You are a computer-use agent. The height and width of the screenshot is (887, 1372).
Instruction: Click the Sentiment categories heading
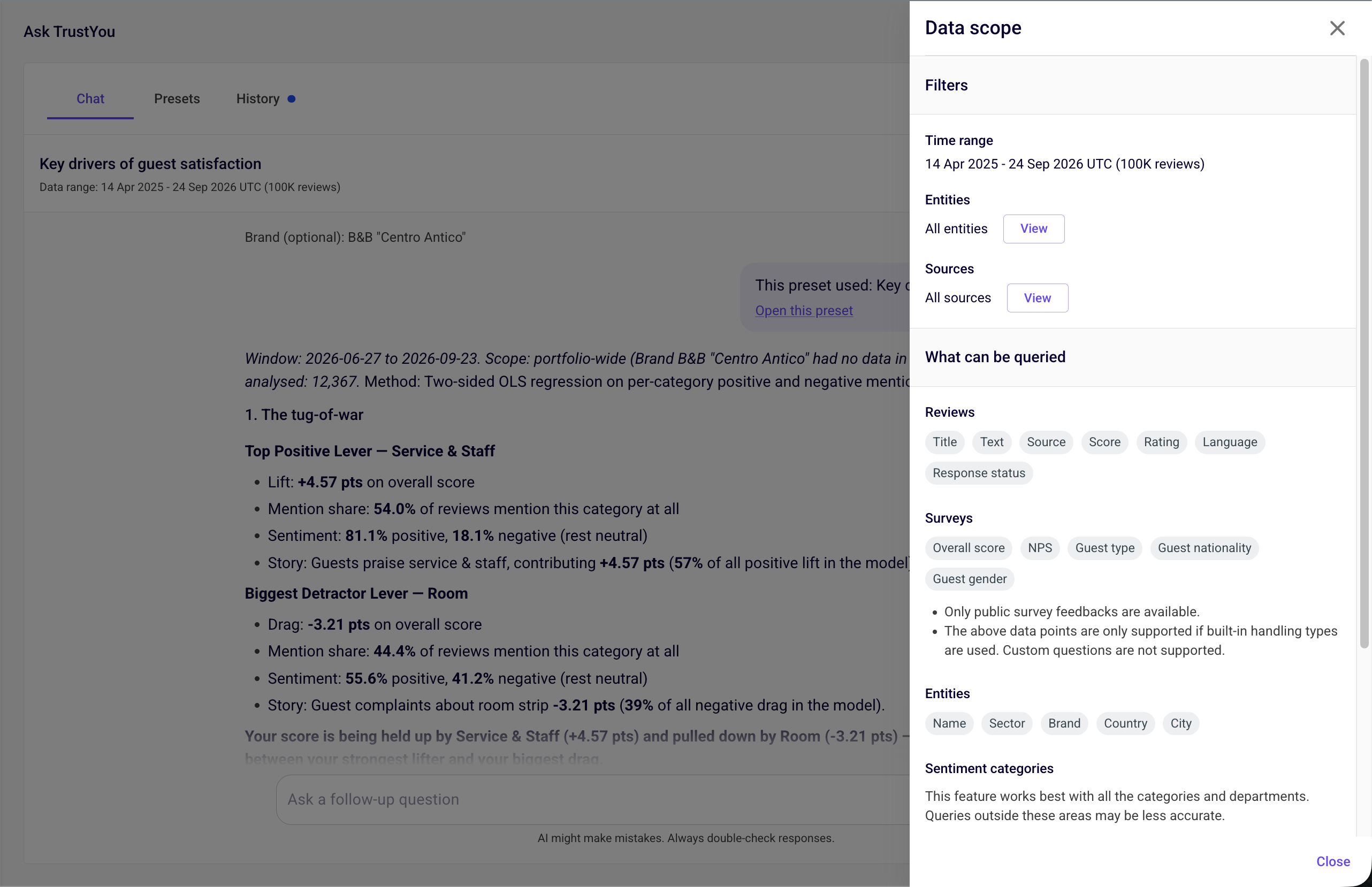click(989, 769)
